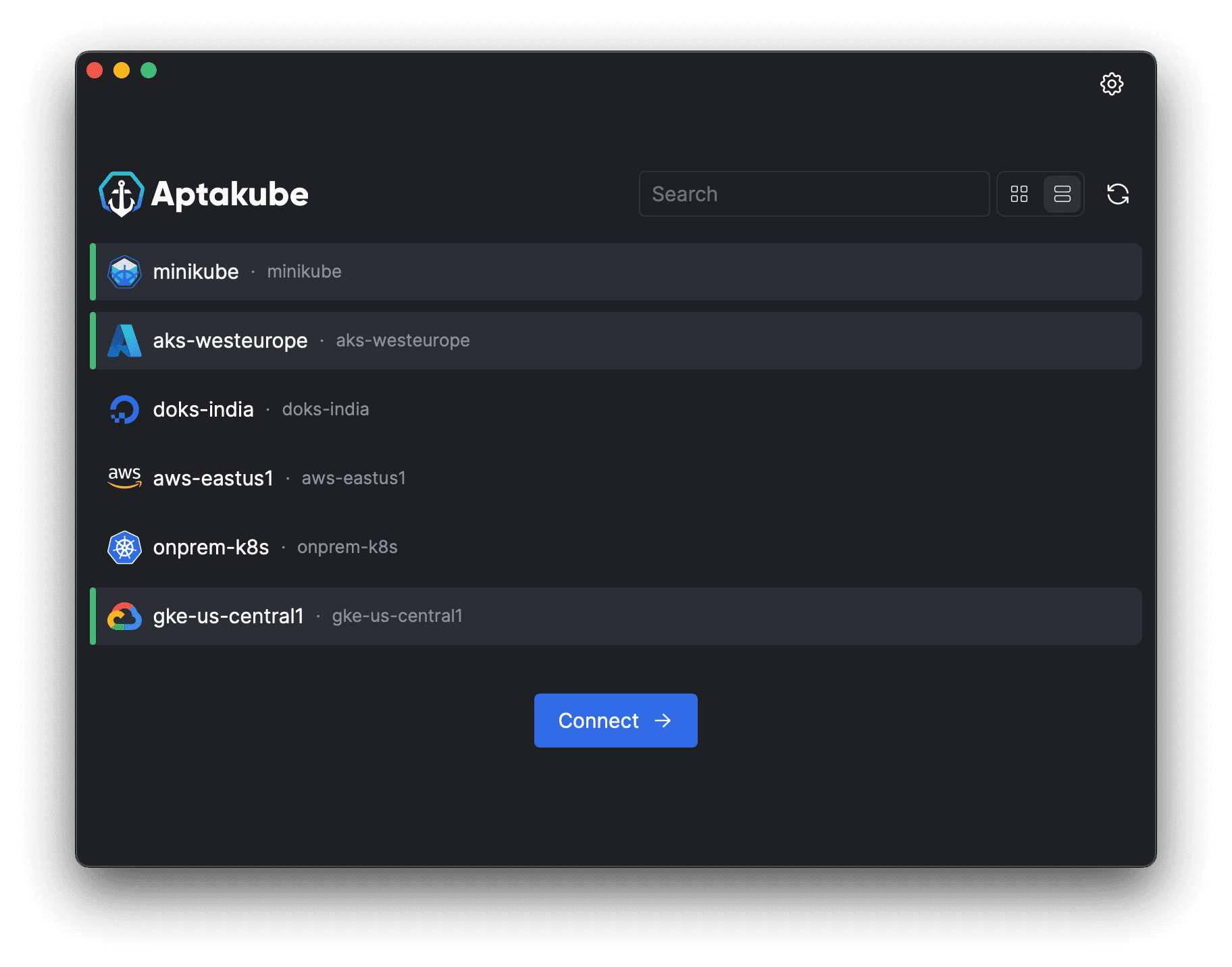This screenshot has height=967, width=1232.
Task: Deselect the aks-westeurope cluster
Action: (608, 340)
